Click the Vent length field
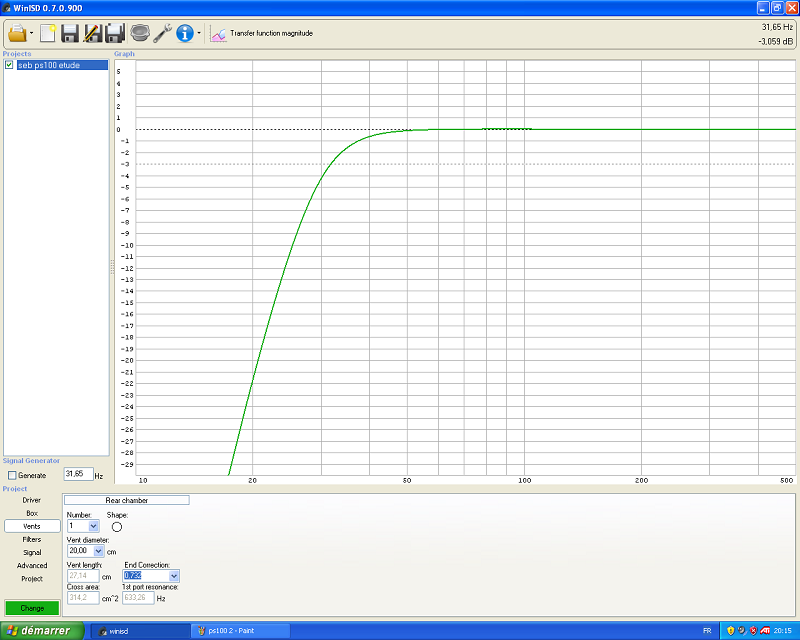Viewport: 800px width, 640px height. point(83,576)
